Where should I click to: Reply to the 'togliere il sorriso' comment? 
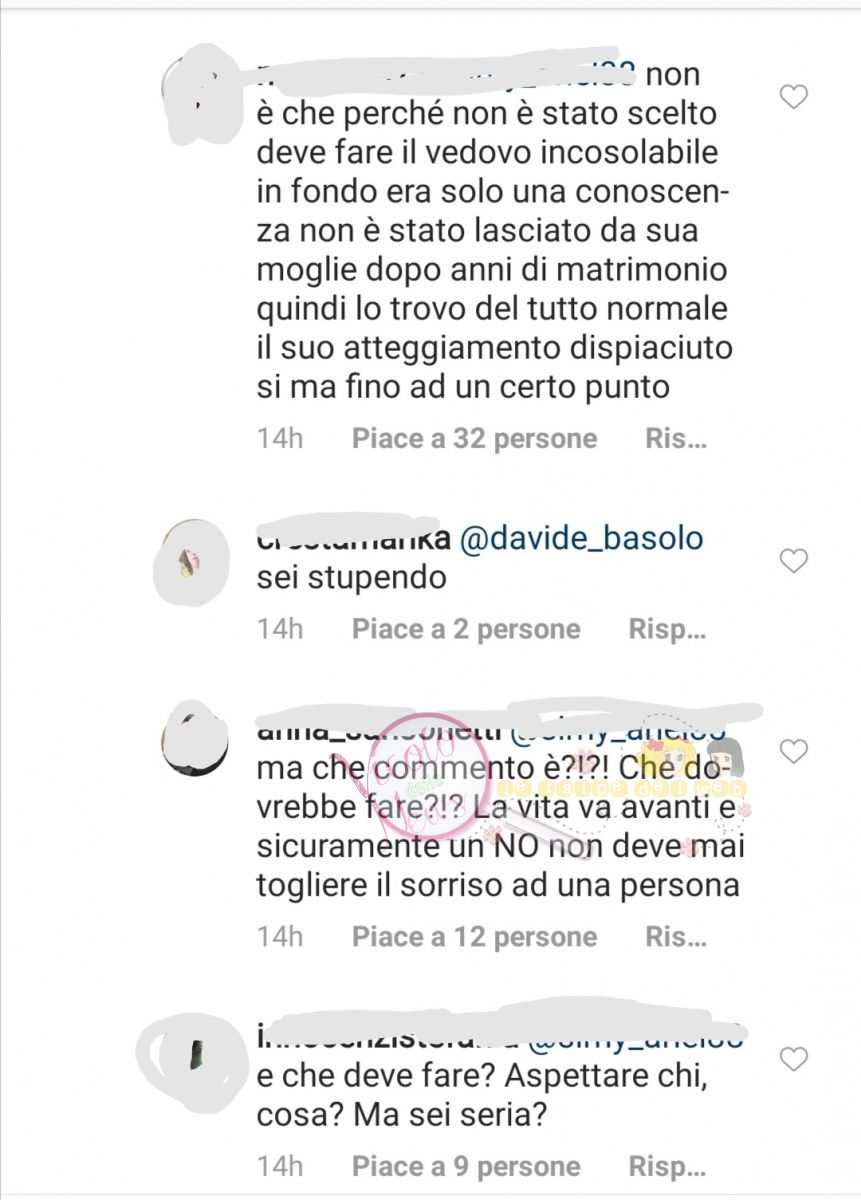(677, 937)
